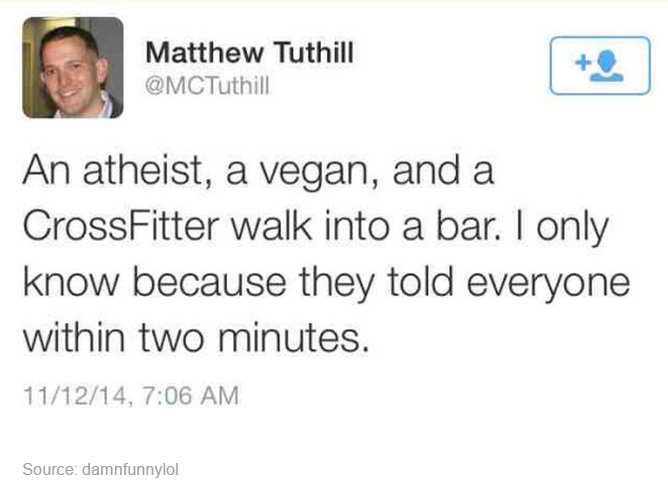668x492 pixels.
Task: Open the @MCTuthill handle link
Action: point(207,87)
